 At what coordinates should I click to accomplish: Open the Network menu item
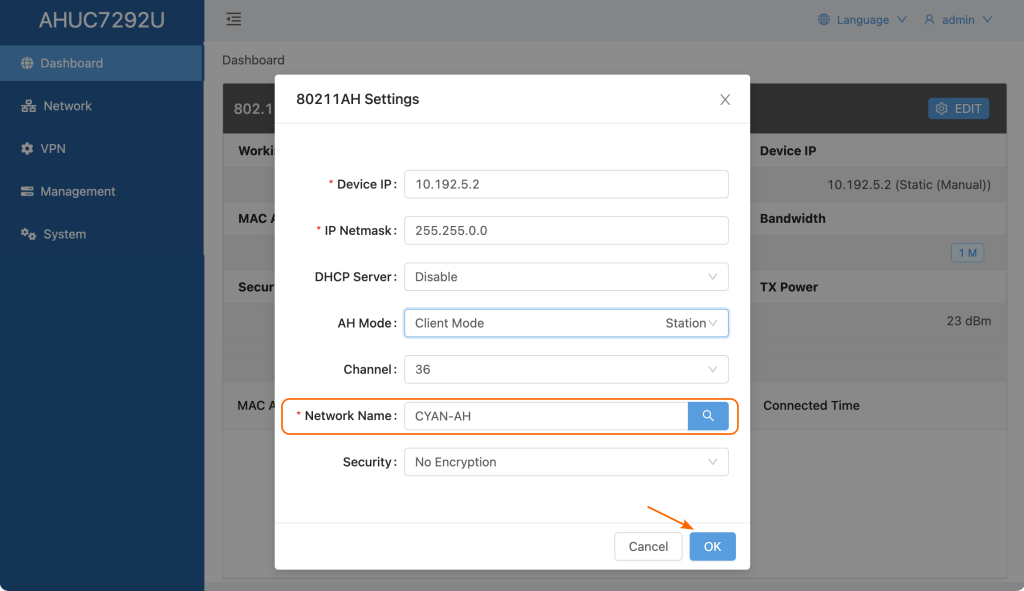(x=102, y=106)
